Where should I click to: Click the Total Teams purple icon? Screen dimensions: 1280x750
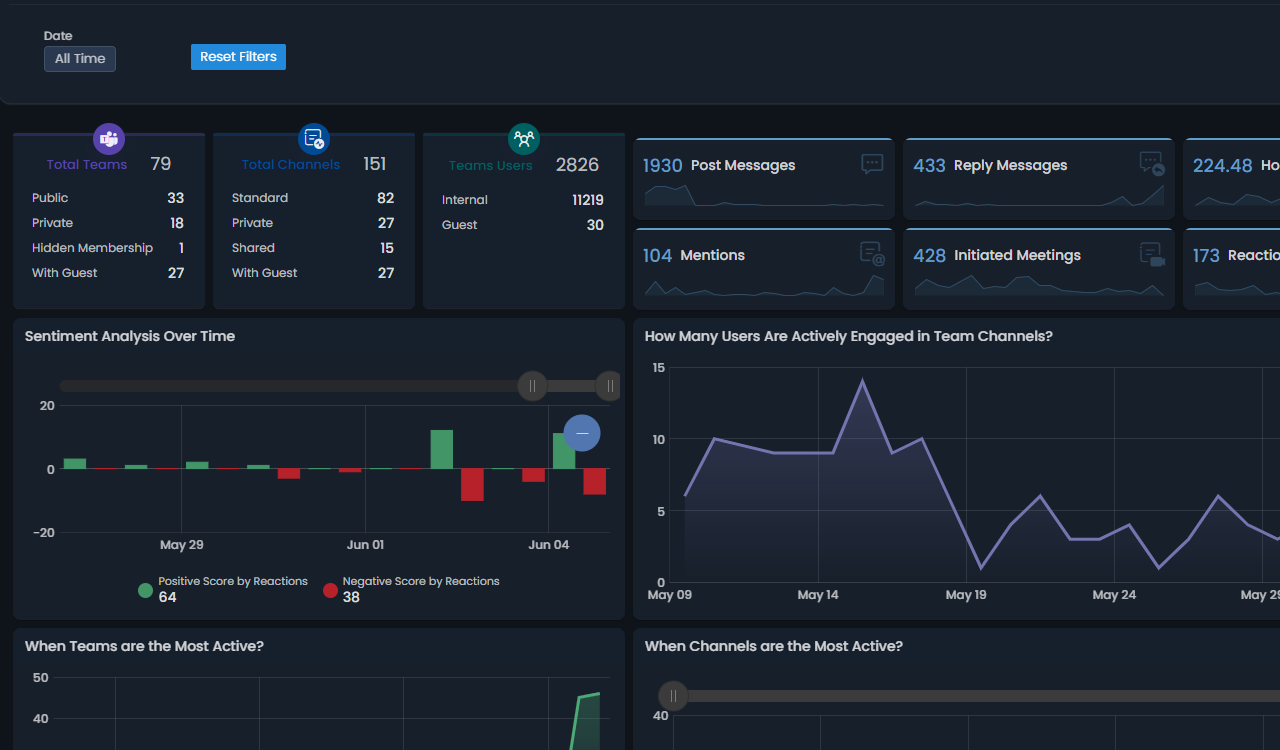pyautogui.click(x=108, y=139)
